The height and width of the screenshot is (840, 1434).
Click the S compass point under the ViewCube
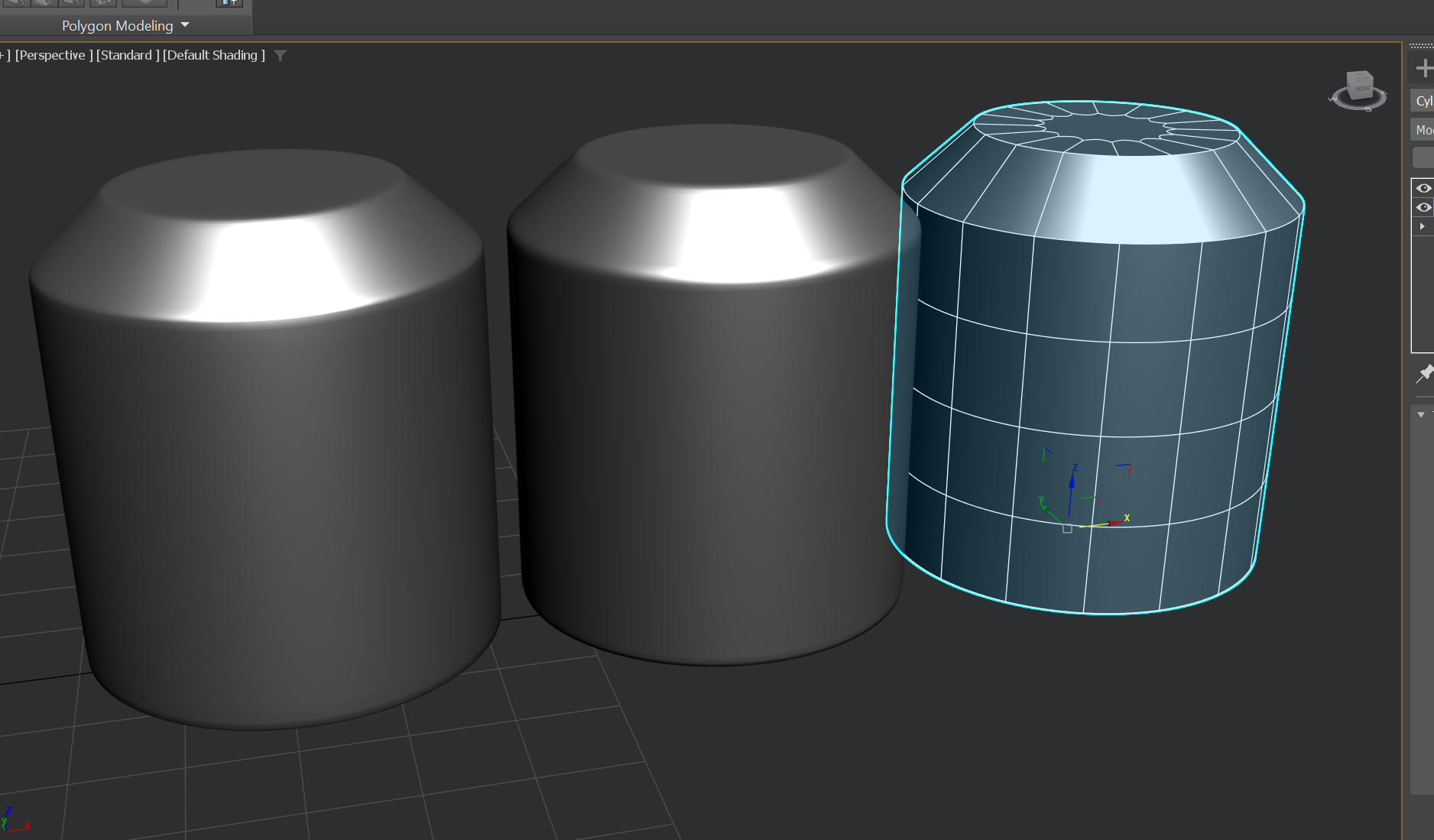coord(1367,109)
